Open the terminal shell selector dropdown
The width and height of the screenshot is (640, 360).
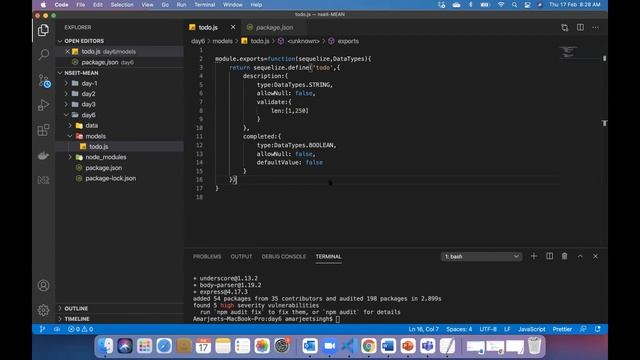481,256
